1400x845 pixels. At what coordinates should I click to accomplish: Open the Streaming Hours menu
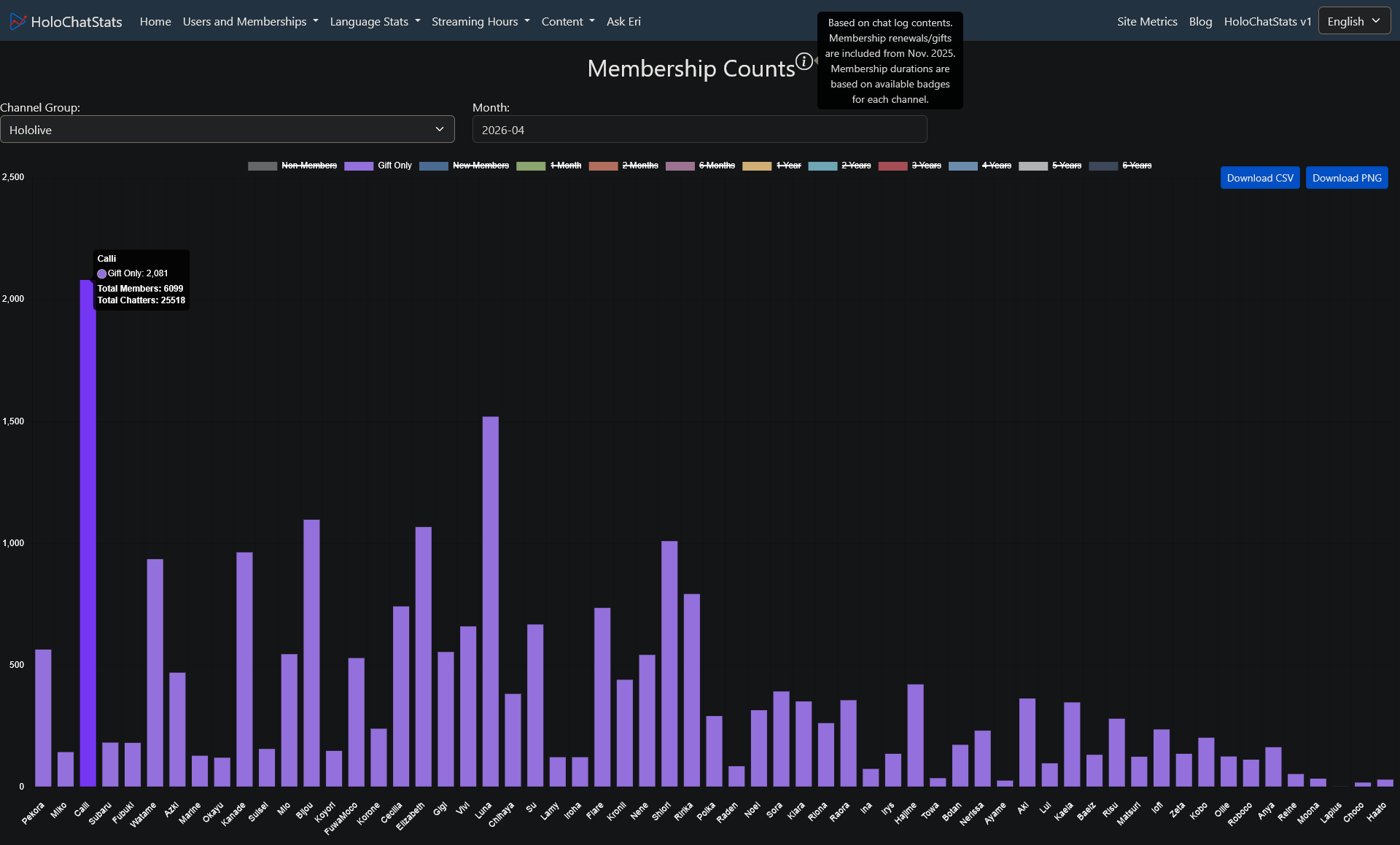pyautogui.click(x=481, y=21)
